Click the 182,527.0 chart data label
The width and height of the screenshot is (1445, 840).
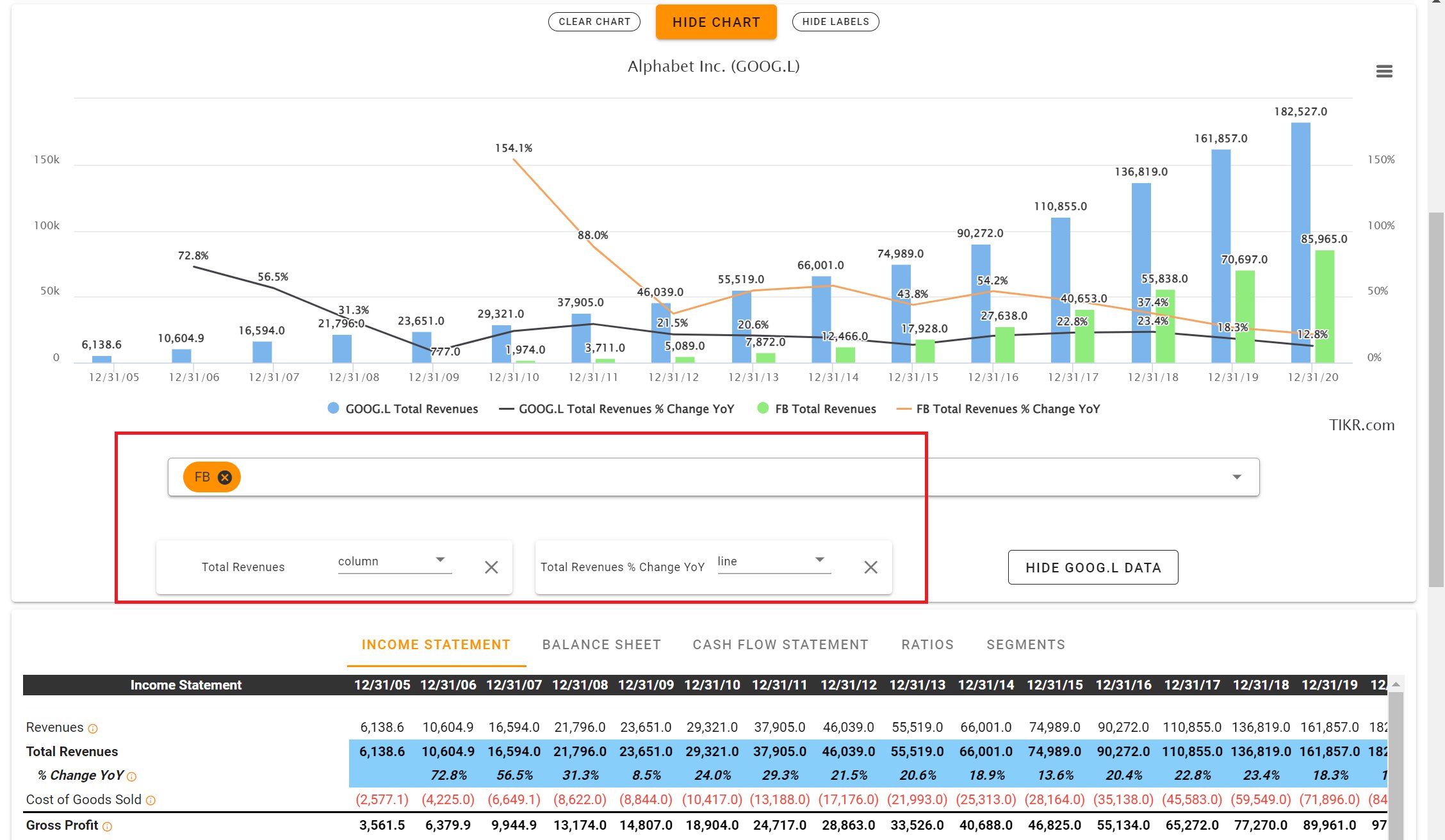(1300, 111)
